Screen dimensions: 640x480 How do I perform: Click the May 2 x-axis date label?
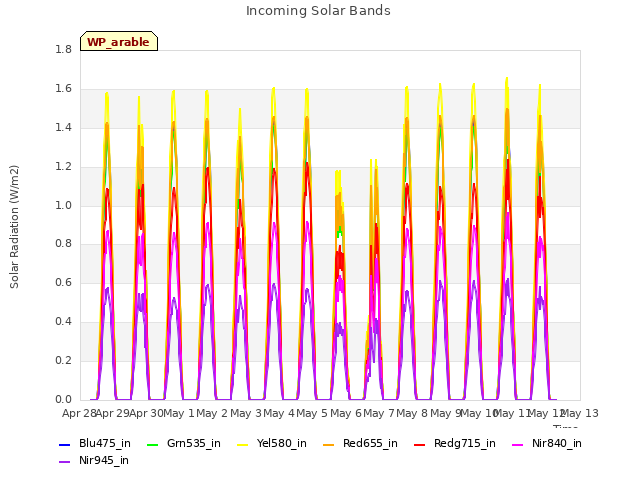click(x=212, y=414)
